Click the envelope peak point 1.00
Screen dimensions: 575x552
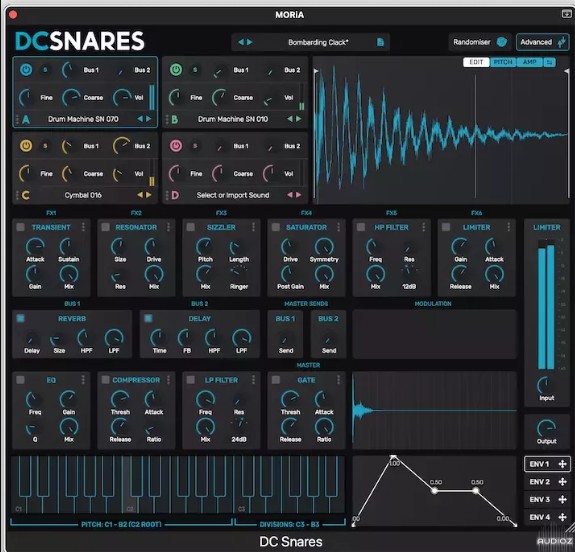[393, 457]
